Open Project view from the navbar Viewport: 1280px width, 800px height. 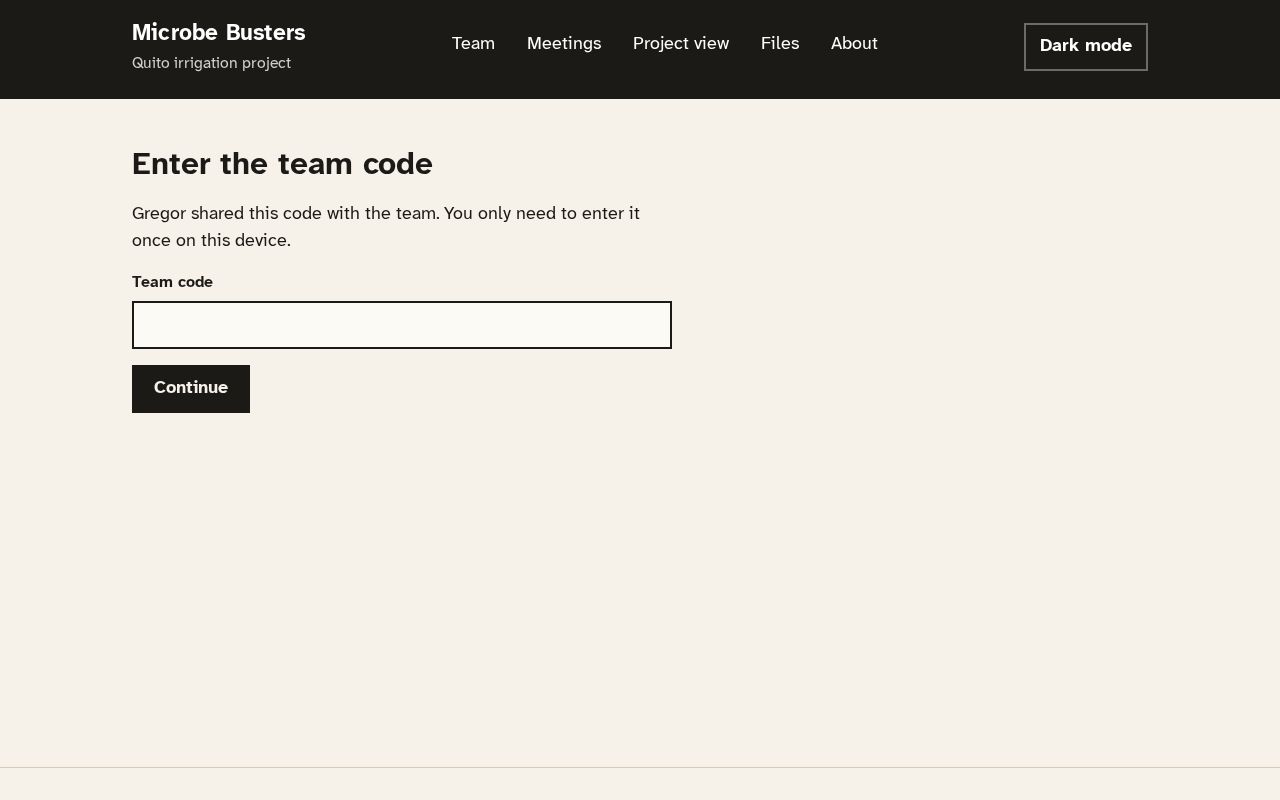tap(681, 43)
